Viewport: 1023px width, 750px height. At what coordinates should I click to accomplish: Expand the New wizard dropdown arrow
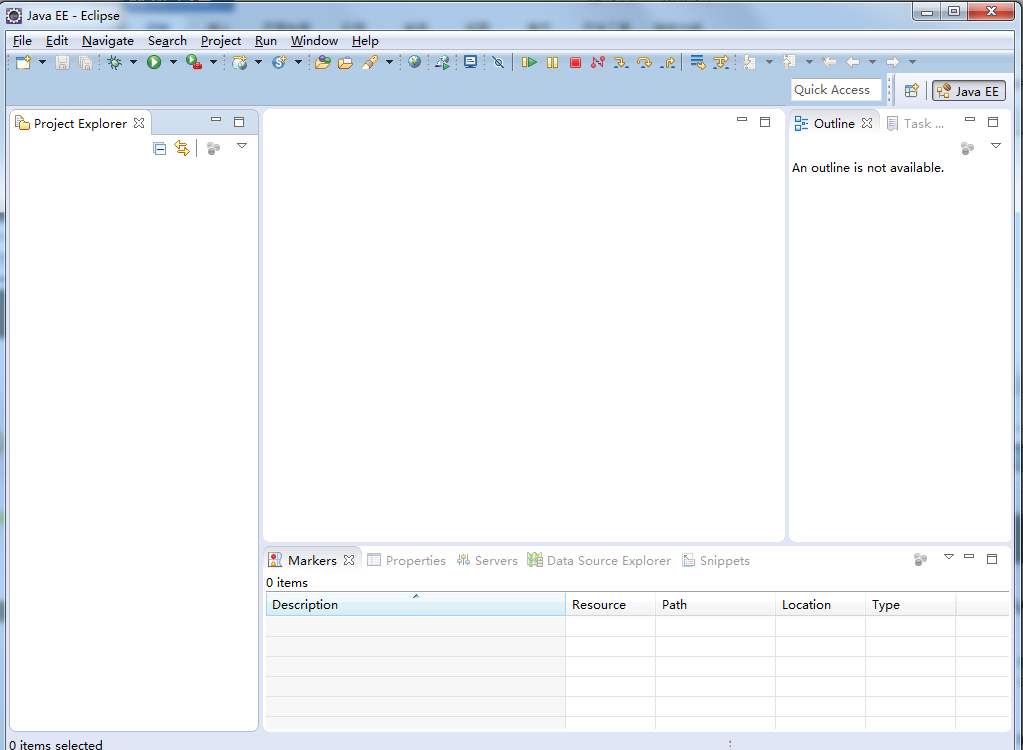click(42, 62)
